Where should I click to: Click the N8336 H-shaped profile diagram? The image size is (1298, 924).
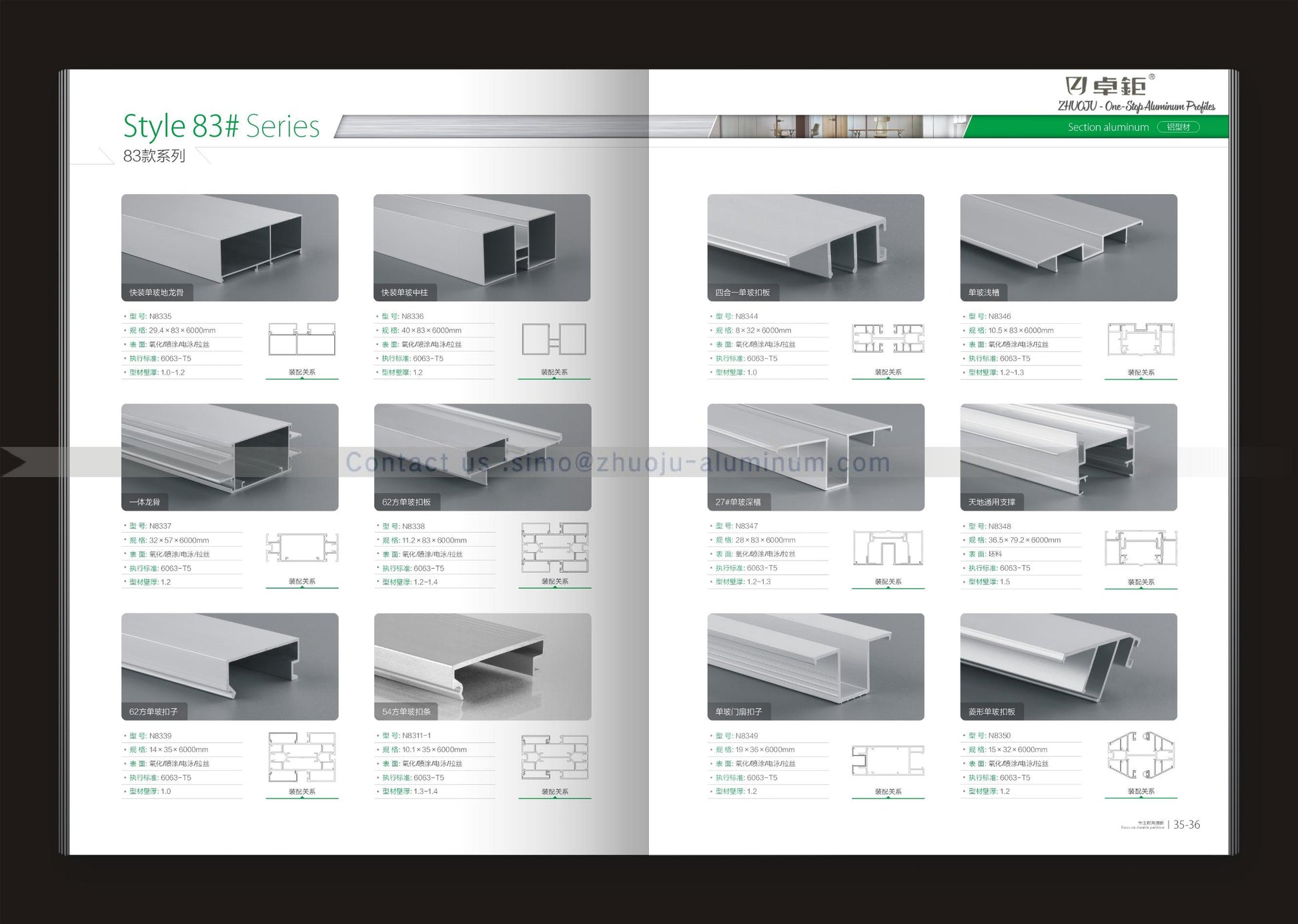(554, 339)
